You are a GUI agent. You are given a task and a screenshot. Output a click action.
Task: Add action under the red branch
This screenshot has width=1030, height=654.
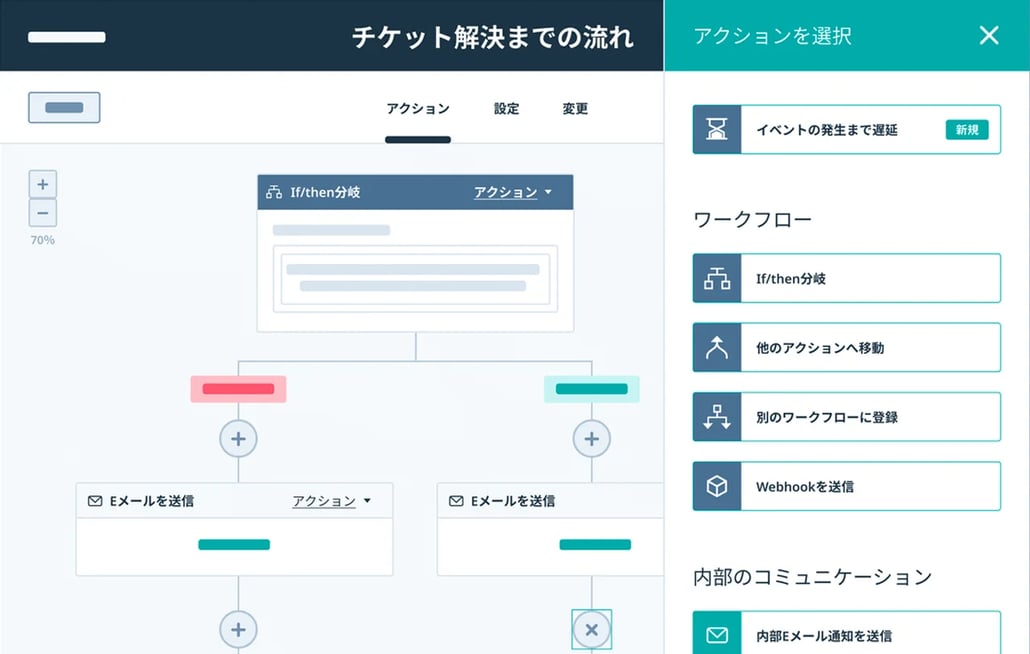click(x=238, y=438)
